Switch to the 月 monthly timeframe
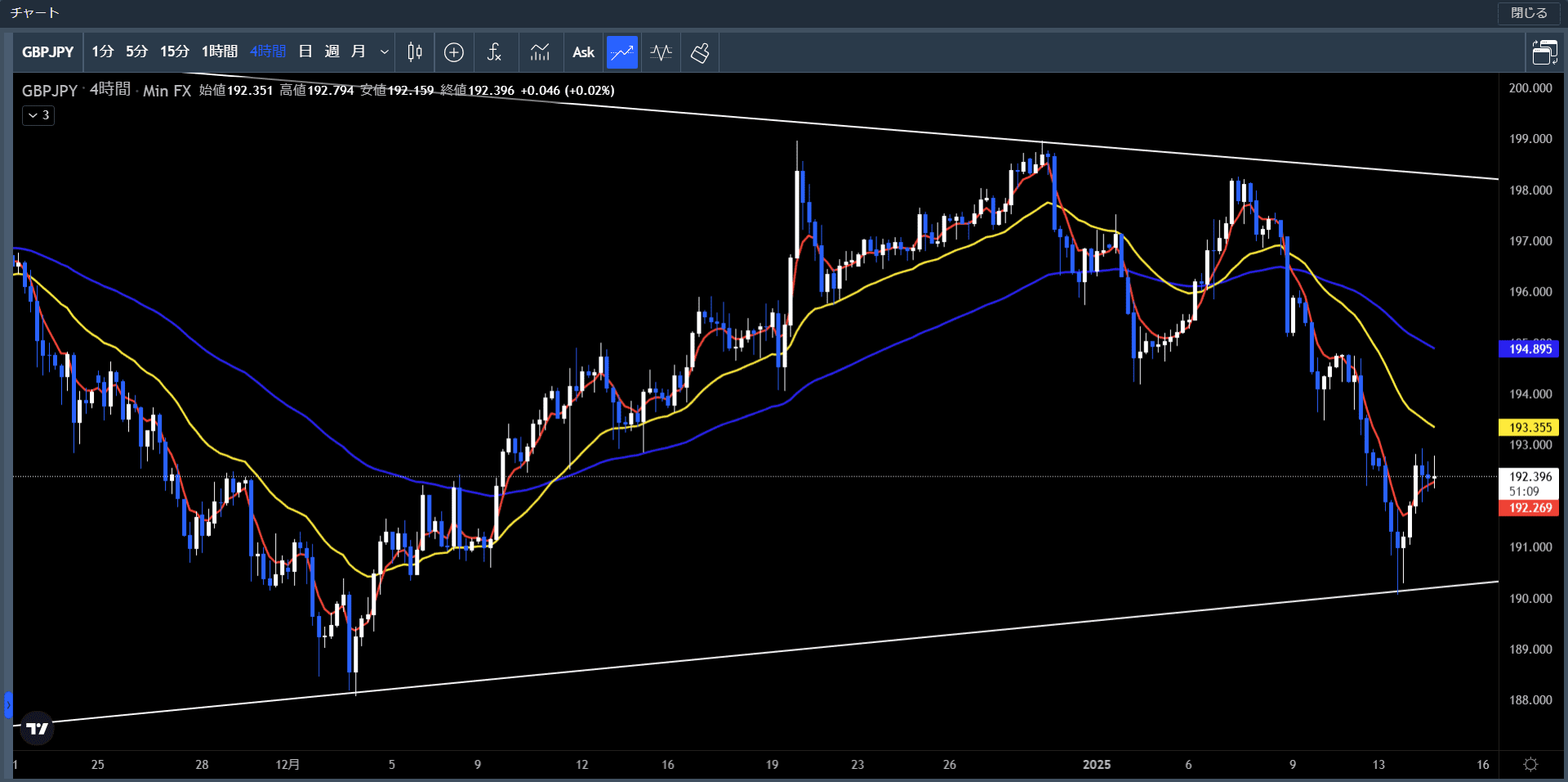This screenshot has height=782, width=1568. pos(358,51)
